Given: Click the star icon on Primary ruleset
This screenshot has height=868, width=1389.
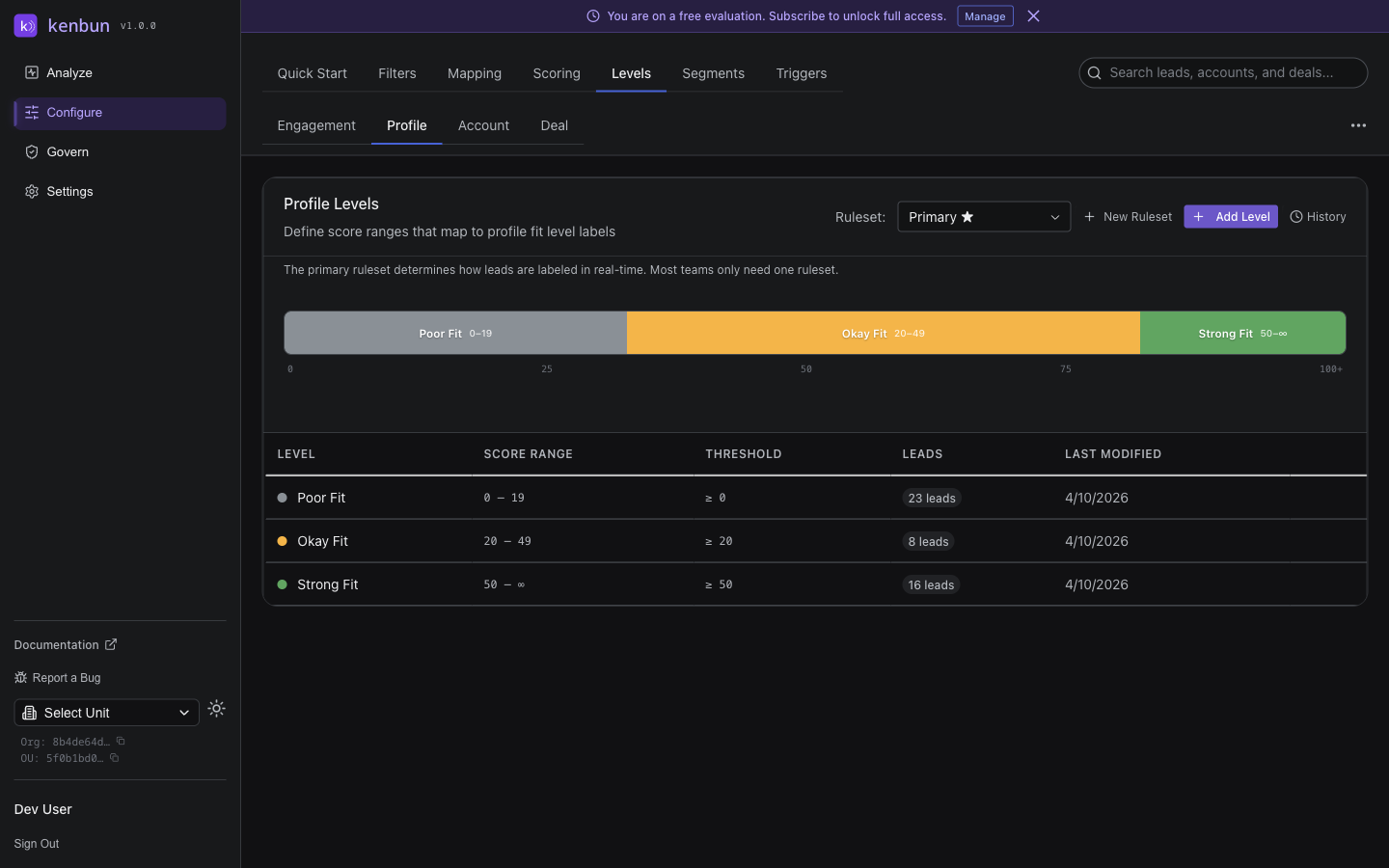Looking at the screenshot, I should click(x=967, y=217).
